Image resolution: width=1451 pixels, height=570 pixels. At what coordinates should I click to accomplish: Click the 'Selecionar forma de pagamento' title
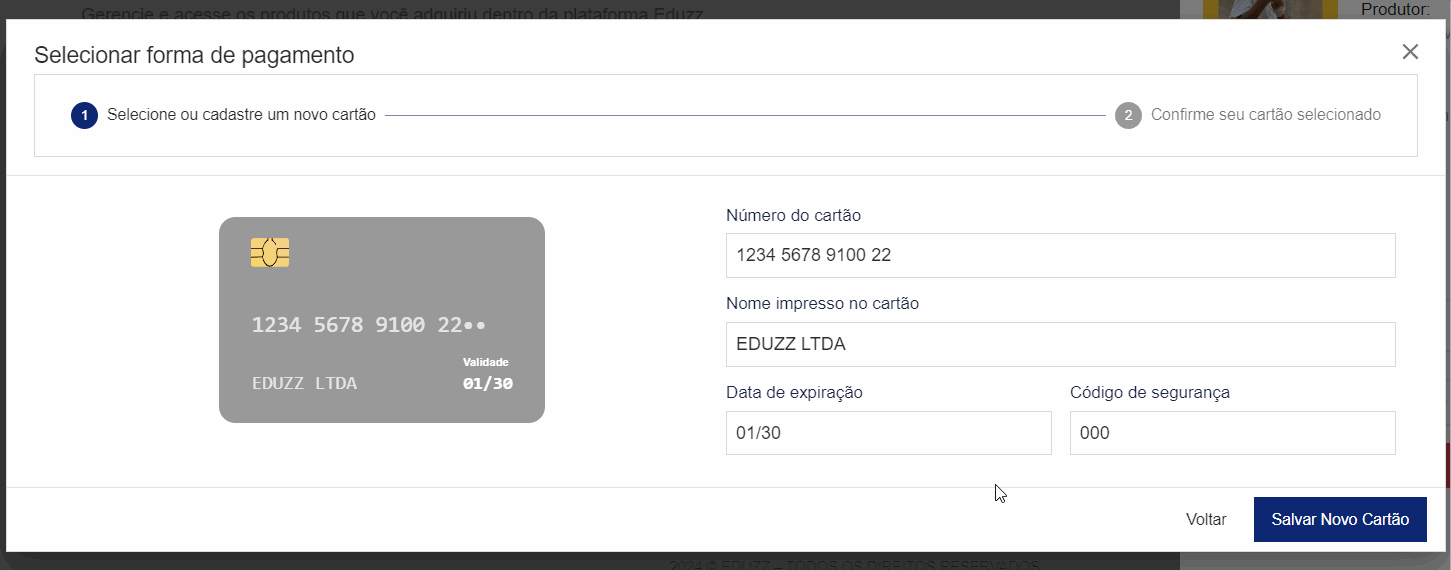tap(194, 55)
